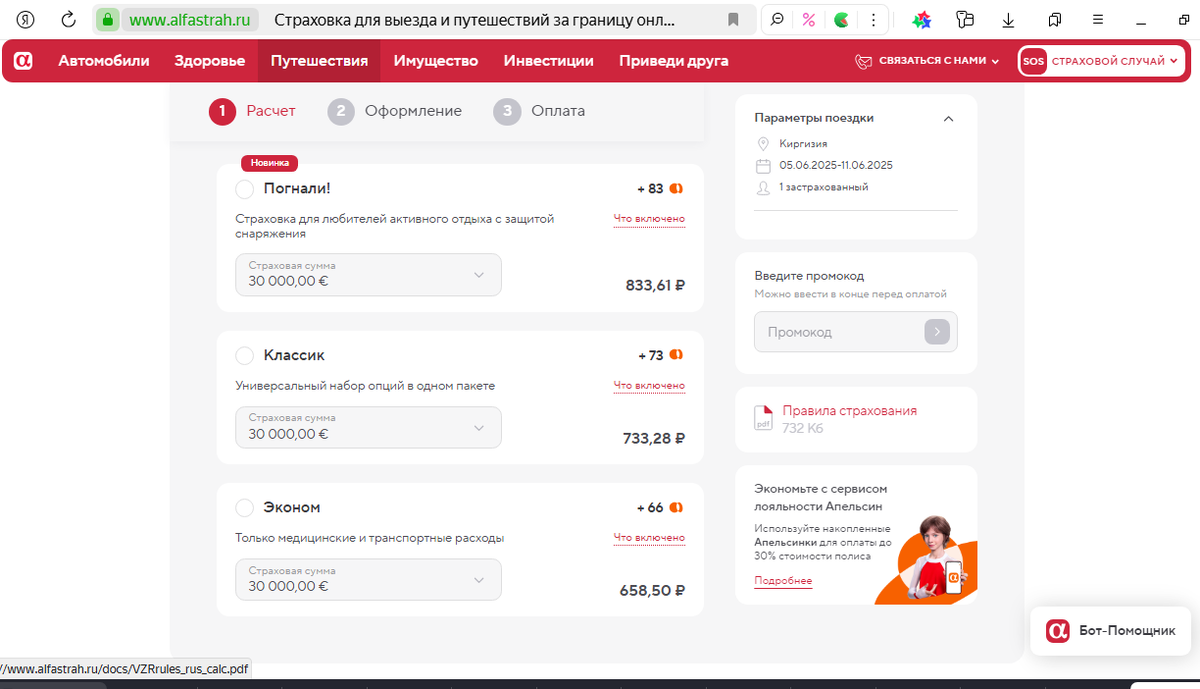Viewport: 1200px width, 689px height.
Task: Click the price 733,28 ₽
Action: (653, 438)
